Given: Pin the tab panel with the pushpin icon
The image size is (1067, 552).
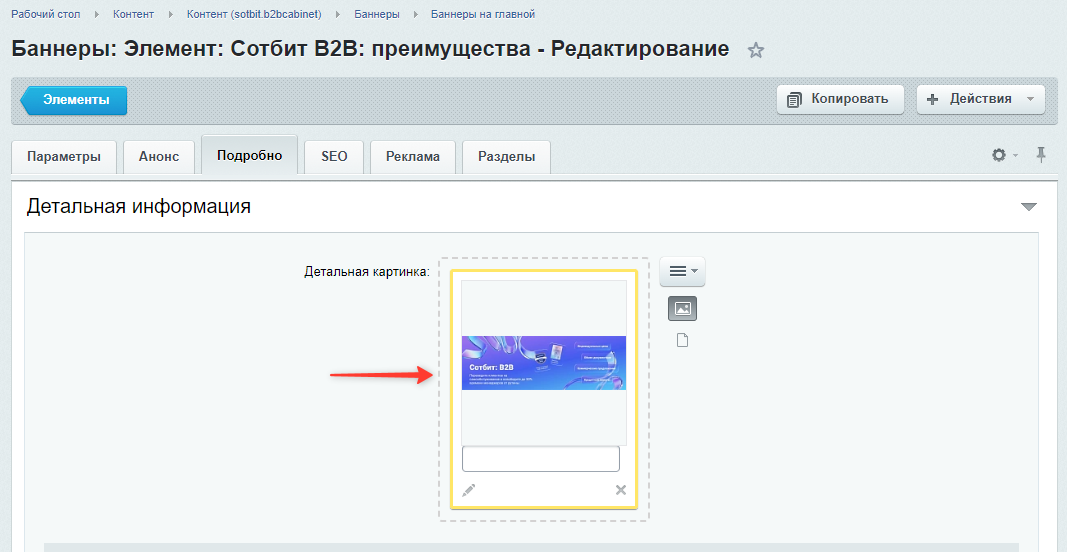Looking at the screenshot, I should point(1040,155).
